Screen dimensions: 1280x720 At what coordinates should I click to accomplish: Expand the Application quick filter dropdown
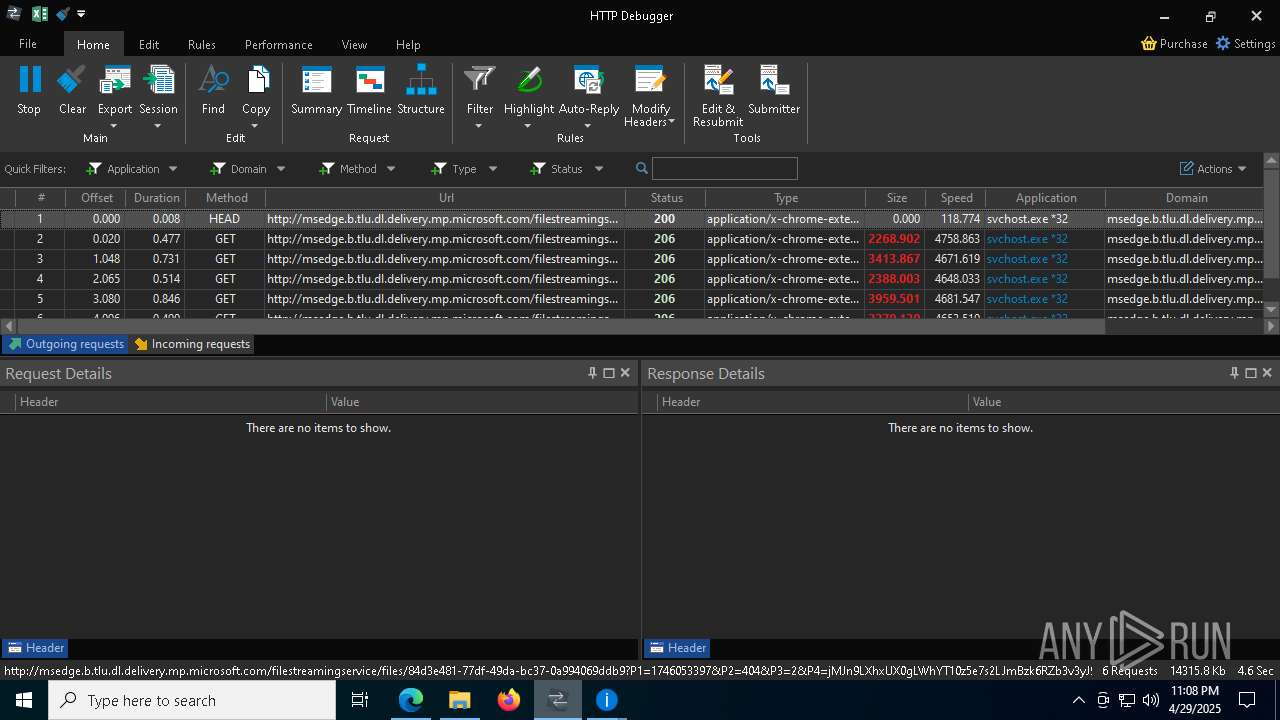point(173,169)
